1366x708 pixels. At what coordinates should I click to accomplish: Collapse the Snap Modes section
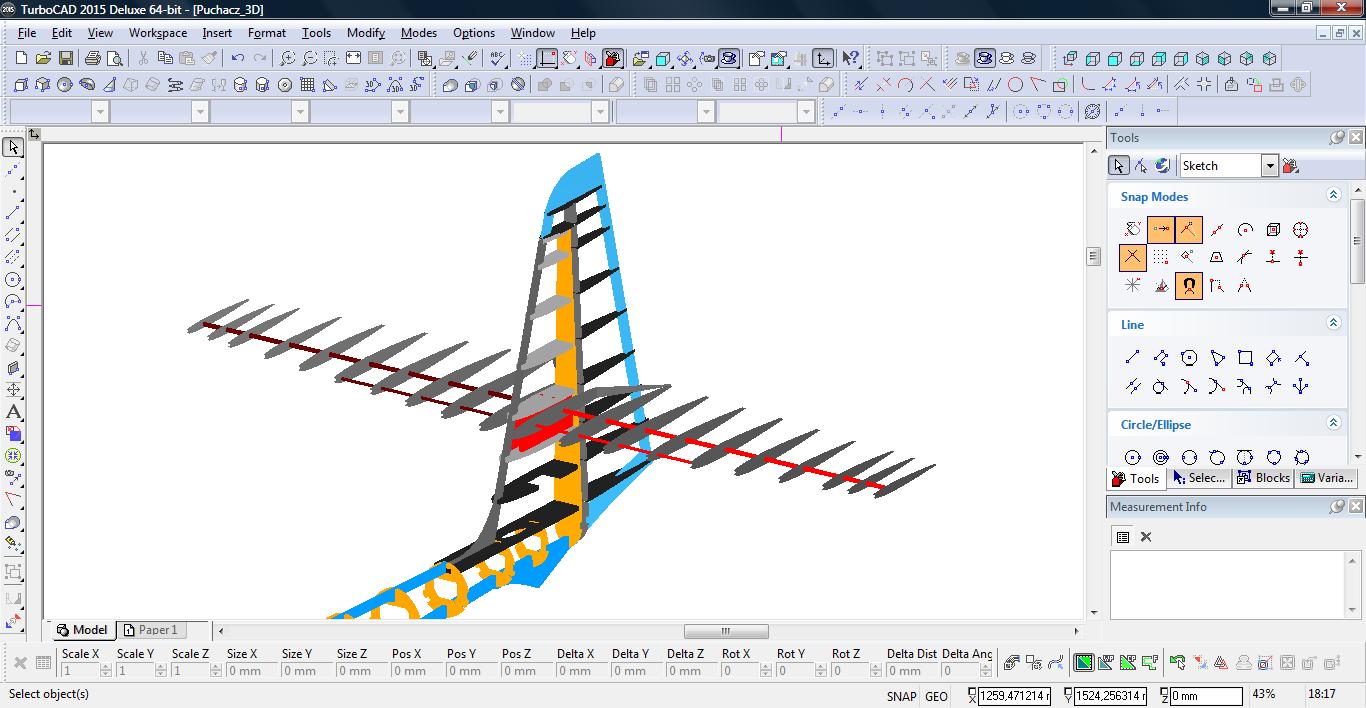(x=1333, y=196)
